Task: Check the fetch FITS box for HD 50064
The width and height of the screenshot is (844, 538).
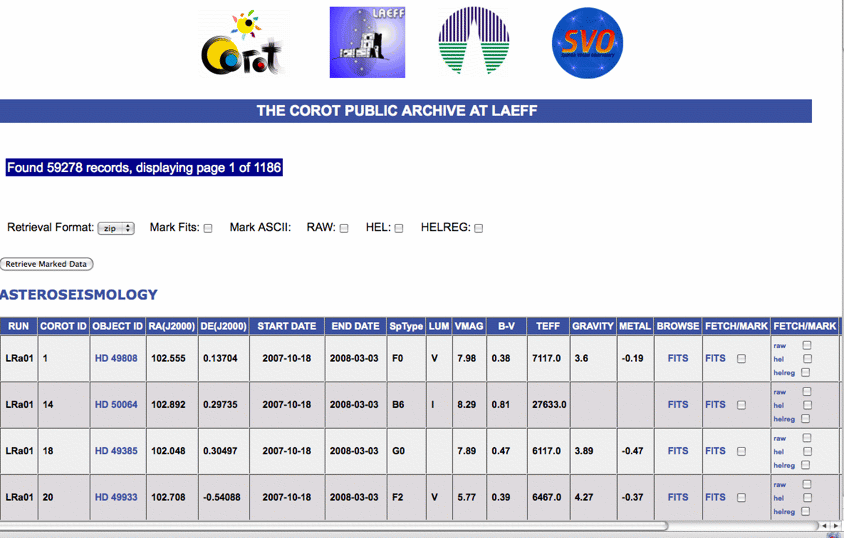Action: click(741, 405)
